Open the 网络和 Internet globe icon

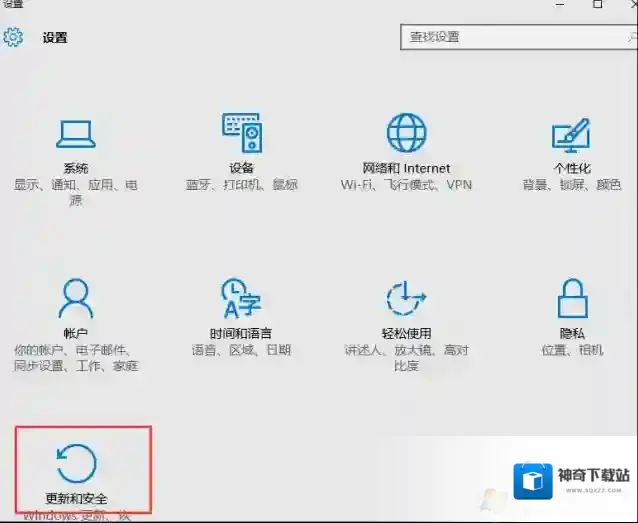pos(406,133)
